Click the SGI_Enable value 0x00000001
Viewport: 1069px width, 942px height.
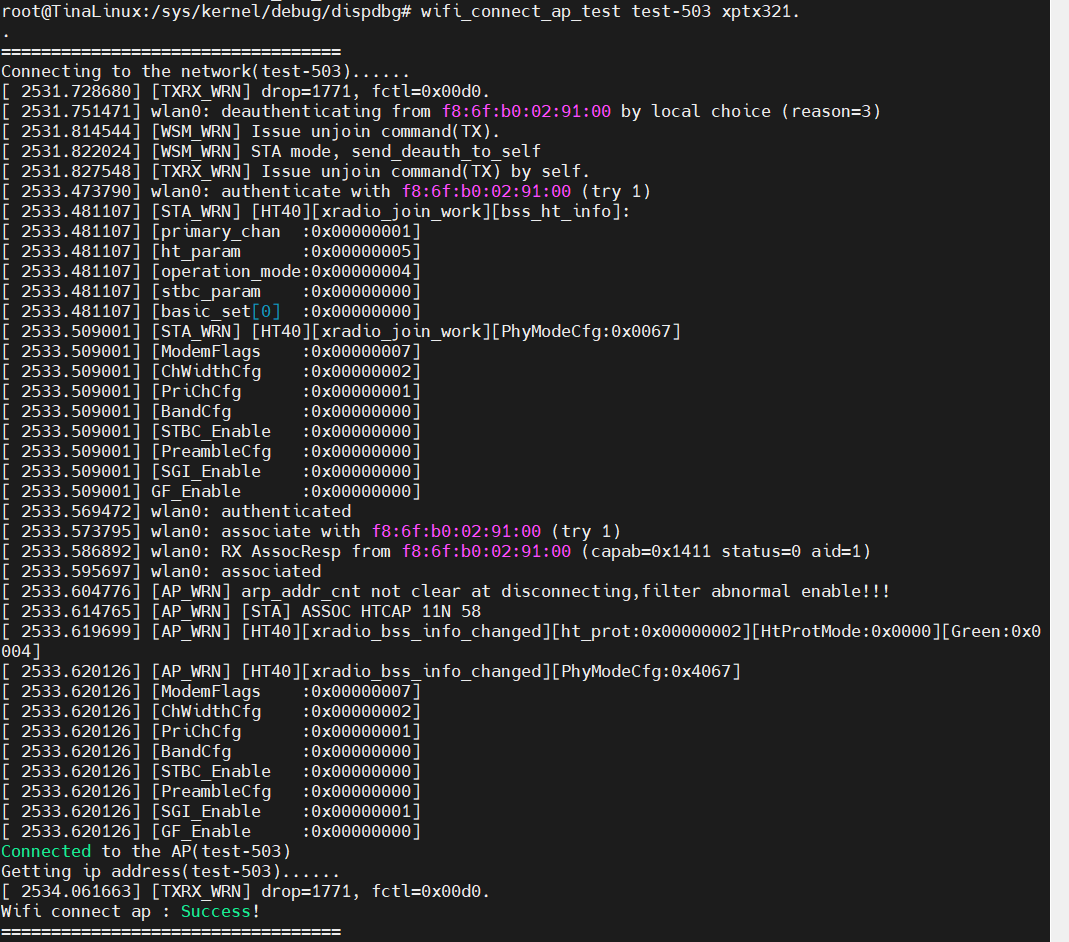coord(361,812)
